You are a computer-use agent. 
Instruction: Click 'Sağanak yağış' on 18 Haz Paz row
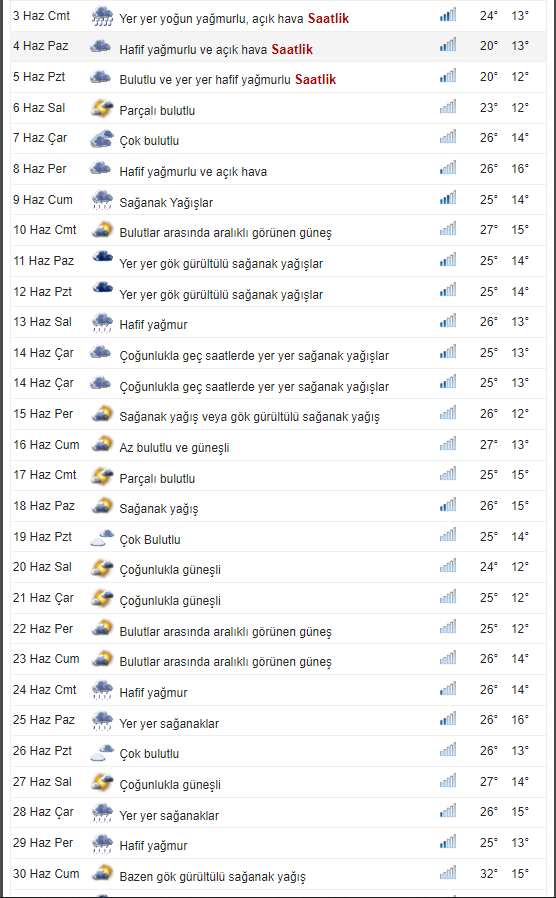159,509
